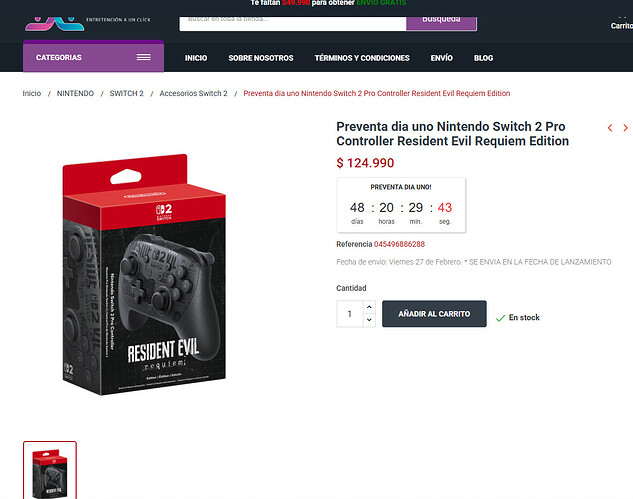633x499 pixels.
Task: Decrease quantity with the down arrow
Action: [x=369, y=320]
